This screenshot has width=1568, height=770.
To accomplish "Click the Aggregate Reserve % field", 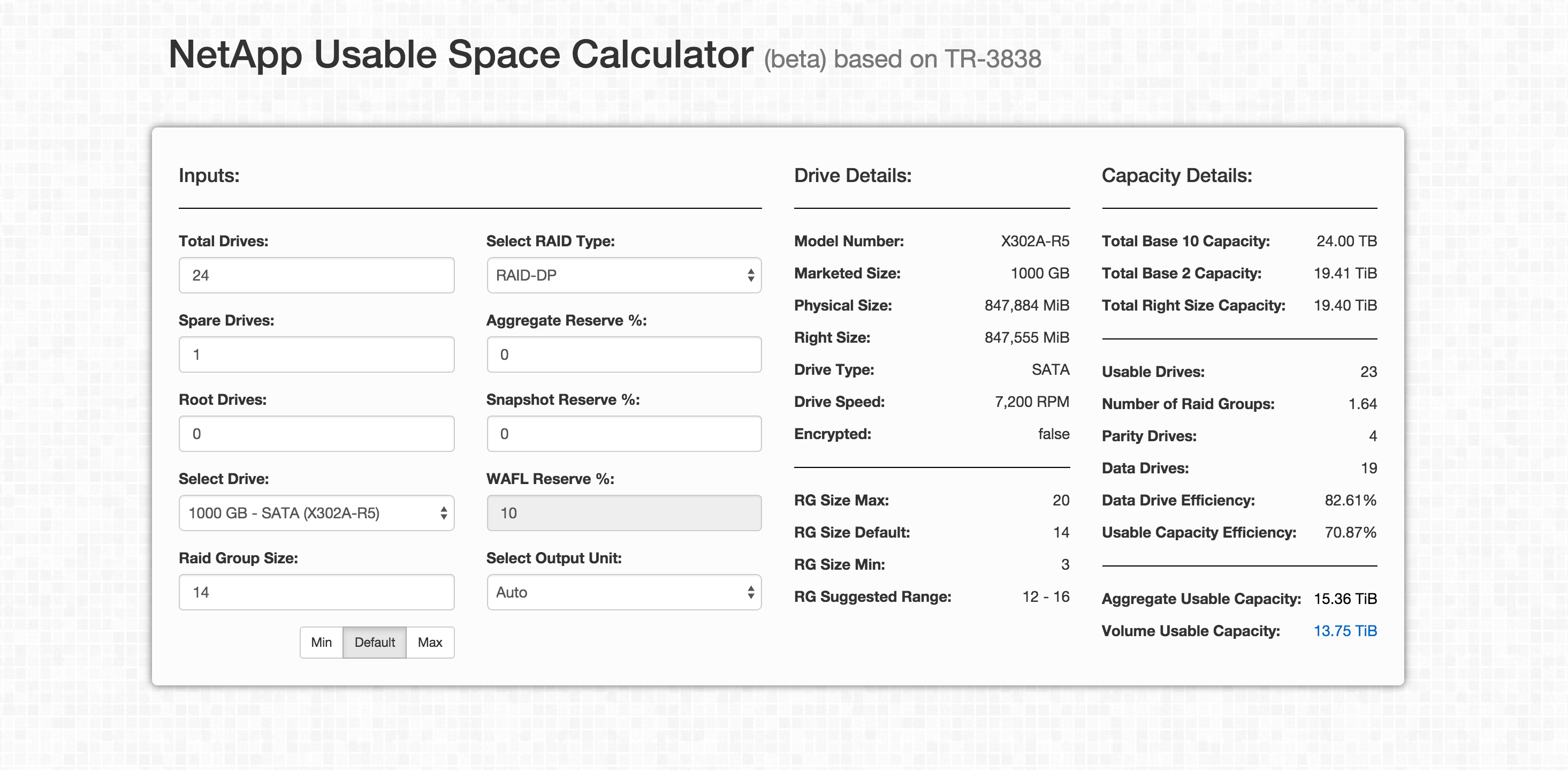I will pos(623,354).
